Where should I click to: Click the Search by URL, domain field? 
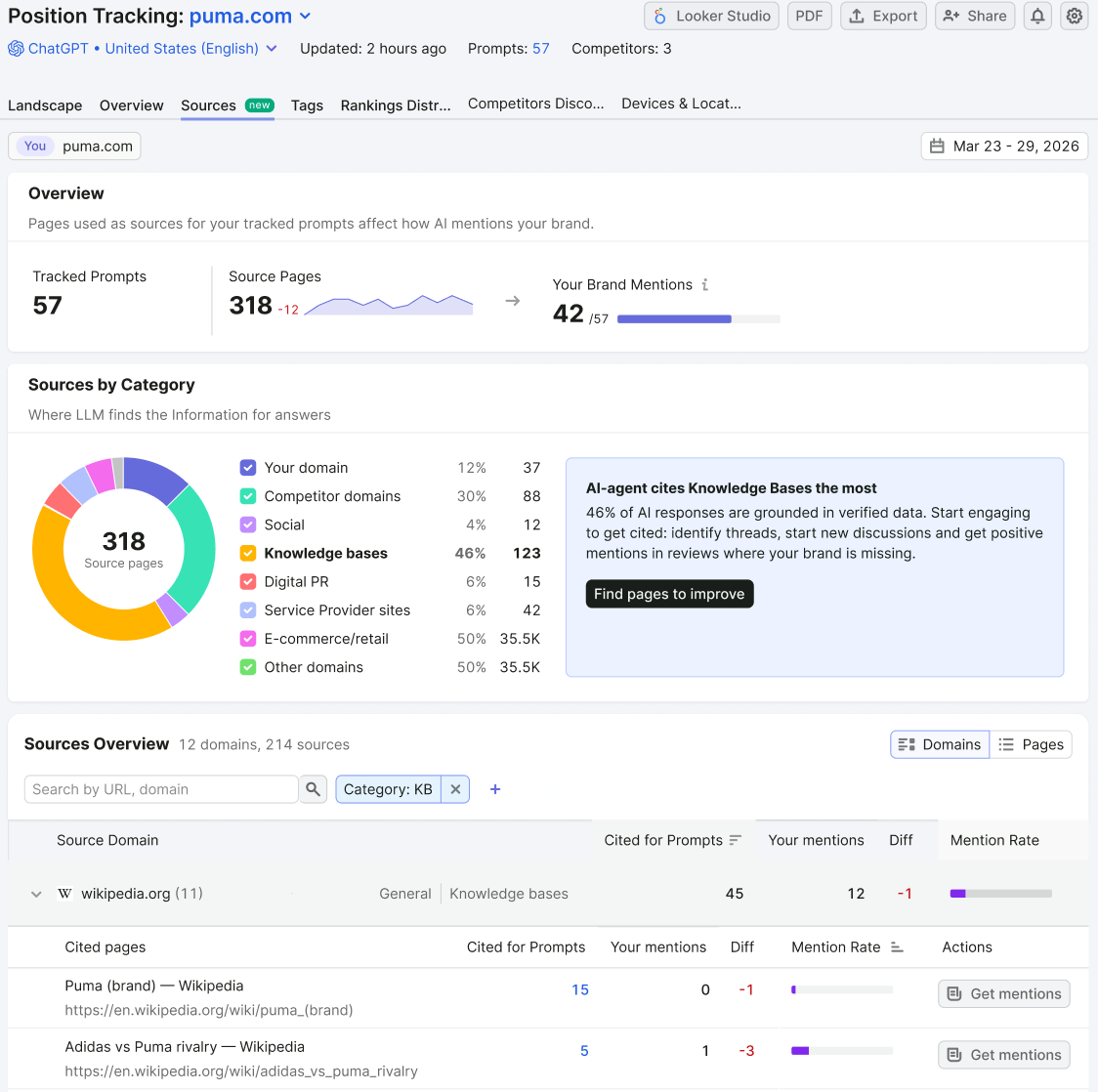tap(161, 789)
